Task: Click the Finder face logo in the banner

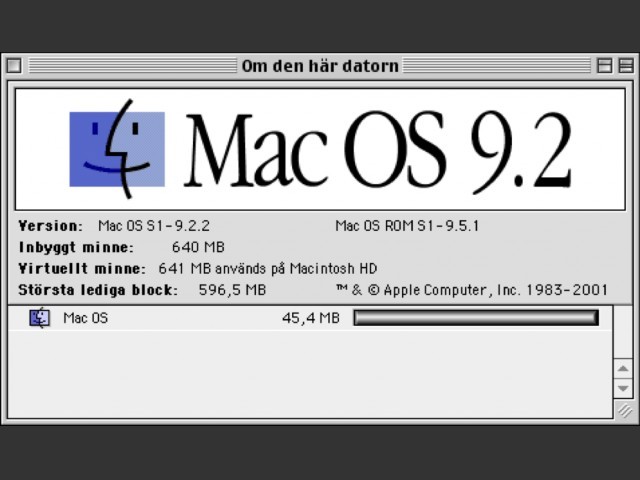Action: (117, 149)
